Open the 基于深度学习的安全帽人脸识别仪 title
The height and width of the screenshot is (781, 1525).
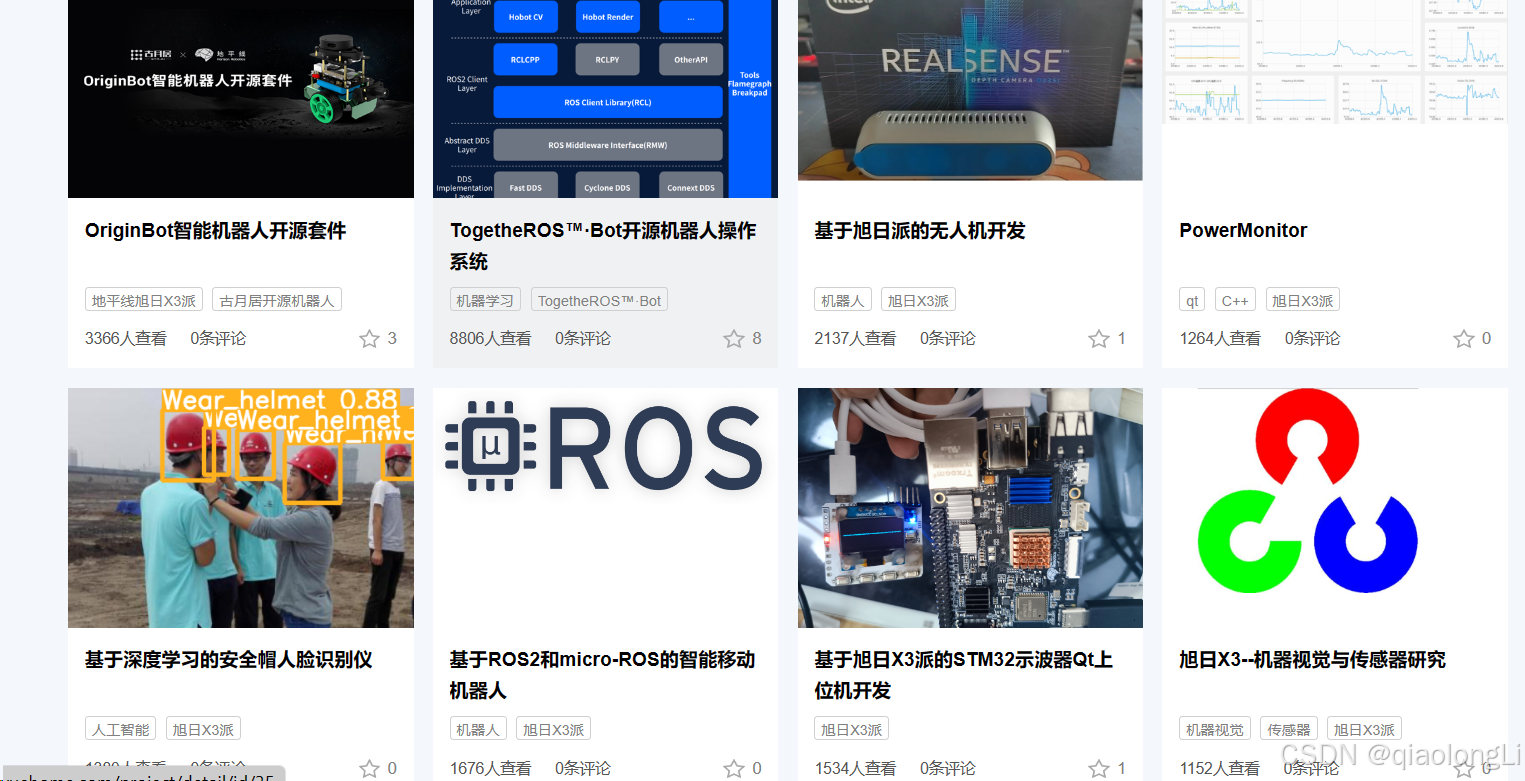tap(229, 660)
